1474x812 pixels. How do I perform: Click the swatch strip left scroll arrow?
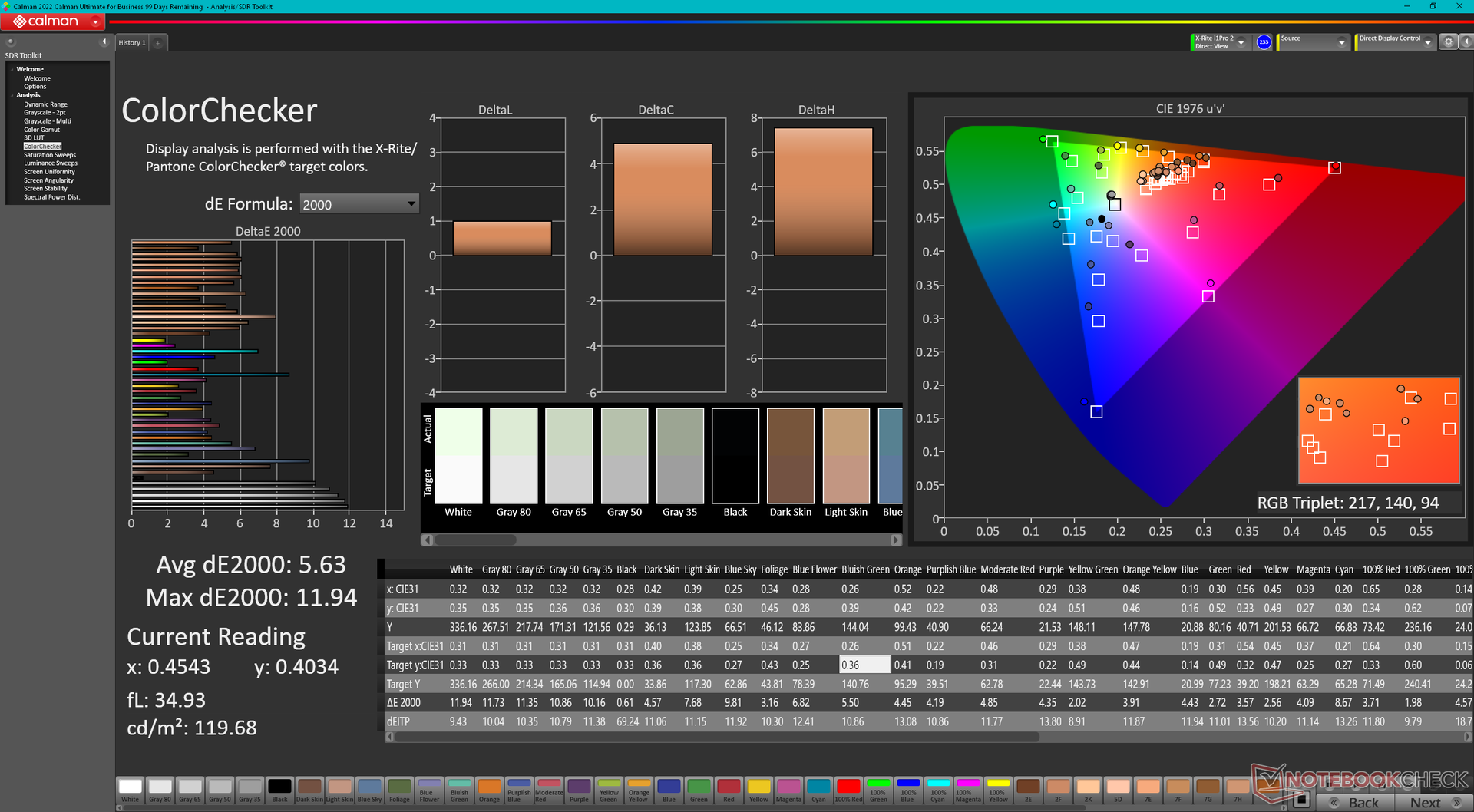point(427,540)
